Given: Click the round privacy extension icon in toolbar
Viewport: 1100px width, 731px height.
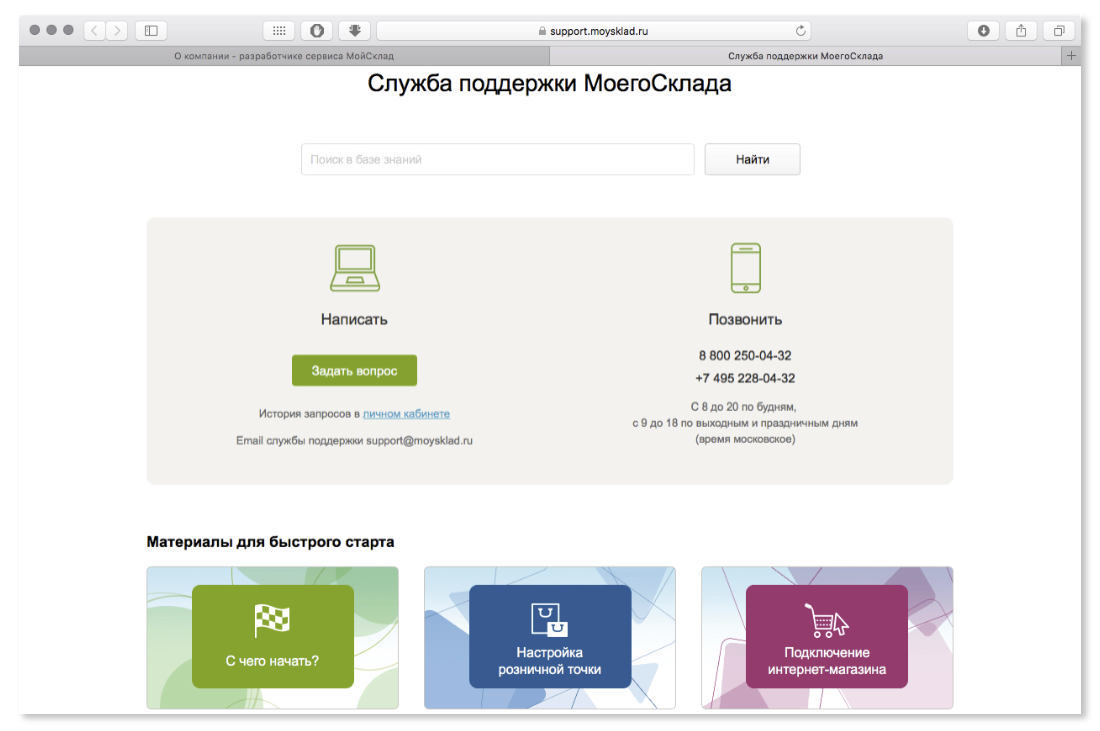Looking at the screenshot, I should coord(317,30).
